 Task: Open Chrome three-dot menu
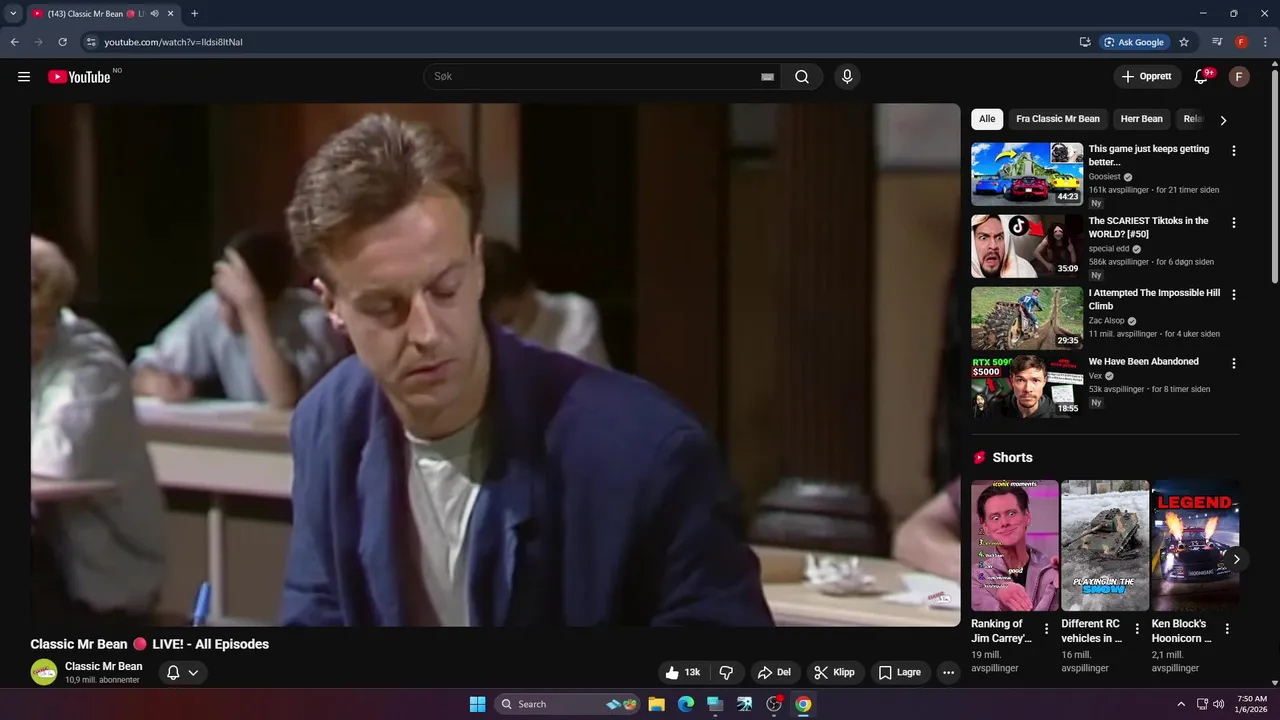pos(1264,42)
